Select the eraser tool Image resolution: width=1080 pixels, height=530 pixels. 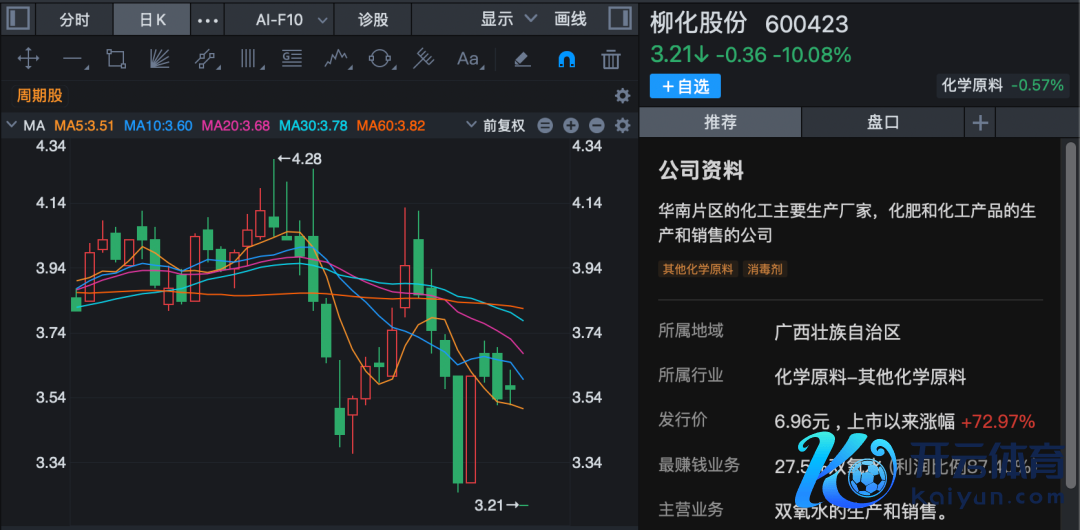521,59
